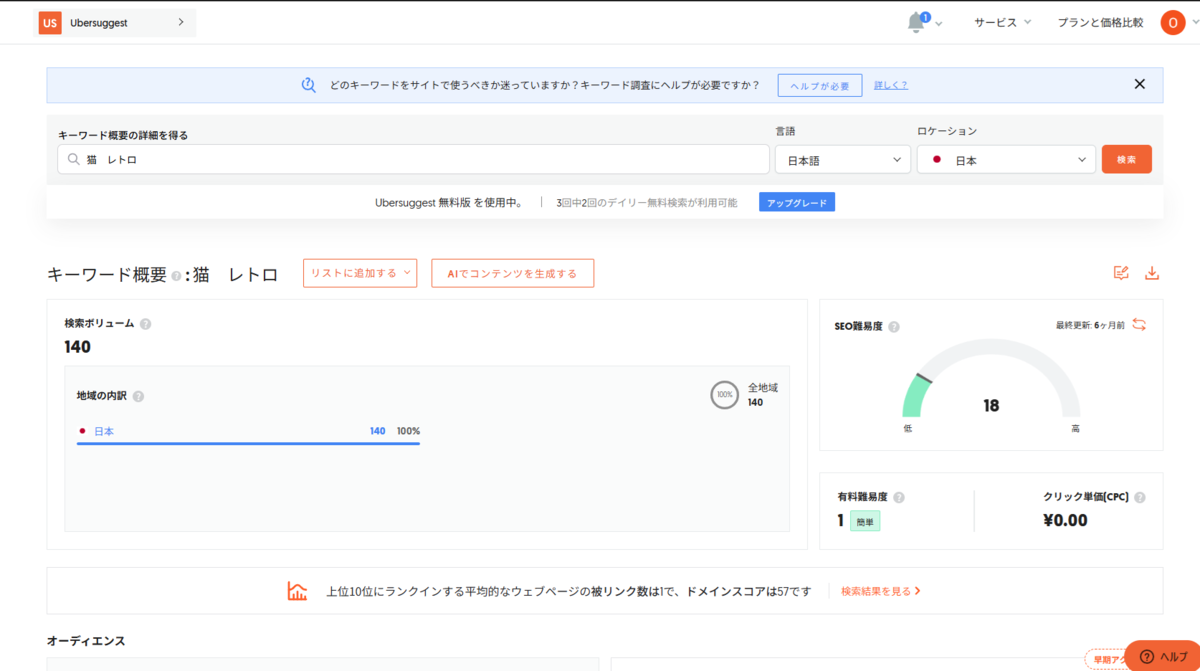This screenshot has height=671, width=1200.
Task: Open the 言語 日本語 dropdown
Action: pyautogui.click(x=843, y=160)
